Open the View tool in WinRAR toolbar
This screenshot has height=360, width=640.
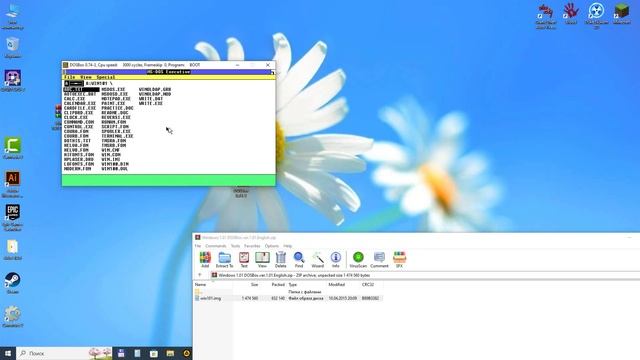262,260
